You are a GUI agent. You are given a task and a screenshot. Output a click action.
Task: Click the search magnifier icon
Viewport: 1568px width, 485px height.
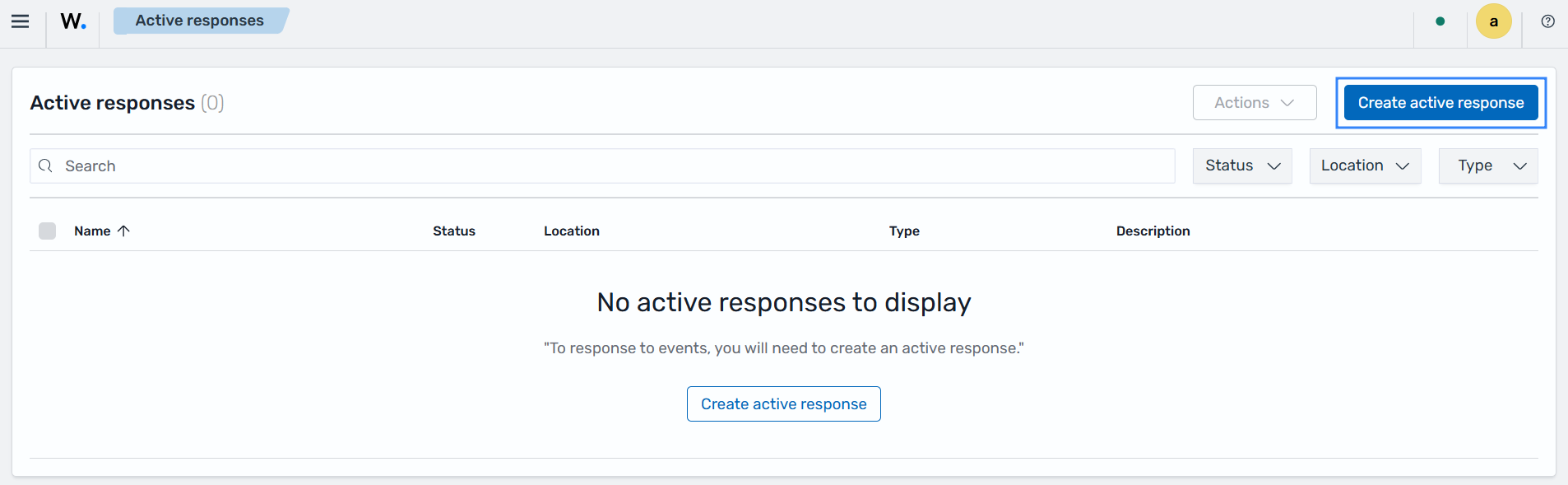tap(46, 166)
